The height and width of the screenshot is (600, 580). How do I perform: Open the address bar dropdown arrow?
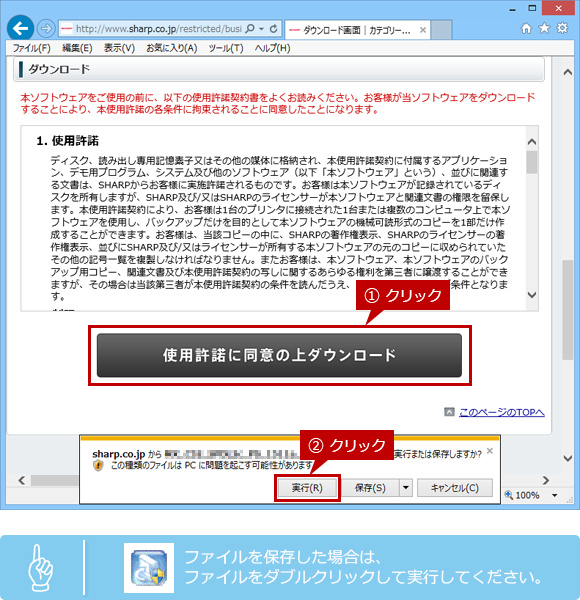click(x=262, y=29)
